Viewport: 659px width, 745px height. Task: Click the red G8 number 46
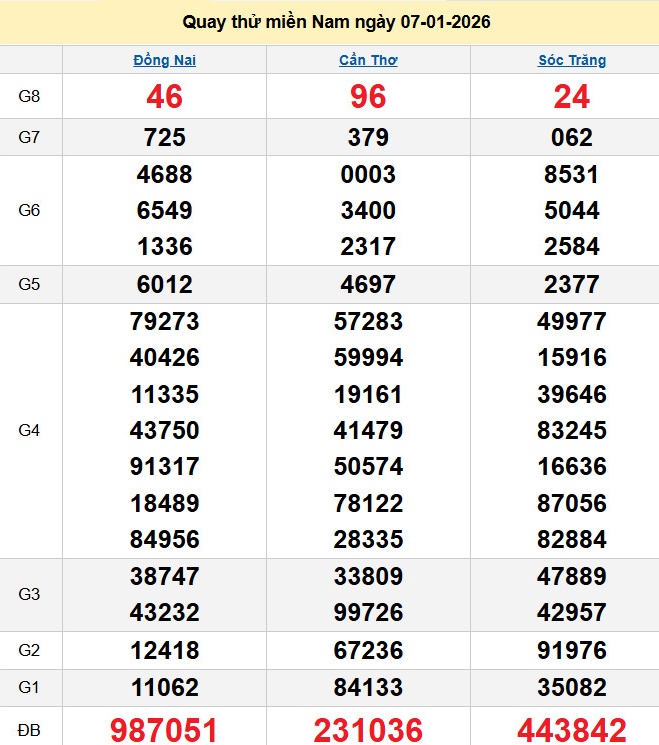point(164,97)
